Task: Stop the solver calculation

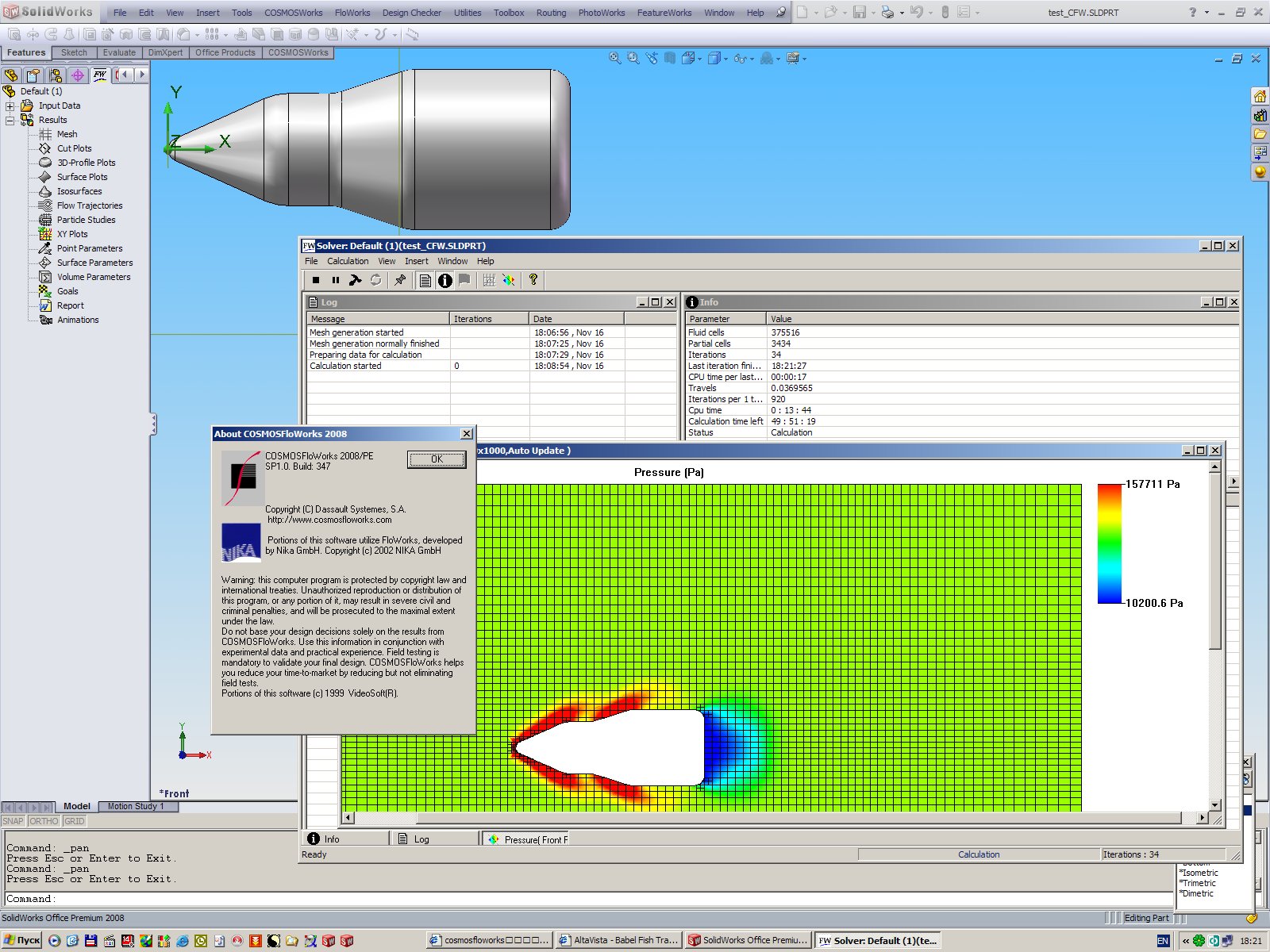Action: tap(316, 280)
